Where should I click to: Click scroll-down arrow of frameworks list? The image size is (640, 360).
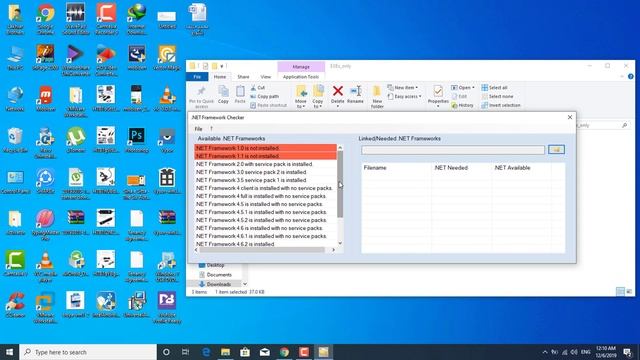tap(340, 243)
